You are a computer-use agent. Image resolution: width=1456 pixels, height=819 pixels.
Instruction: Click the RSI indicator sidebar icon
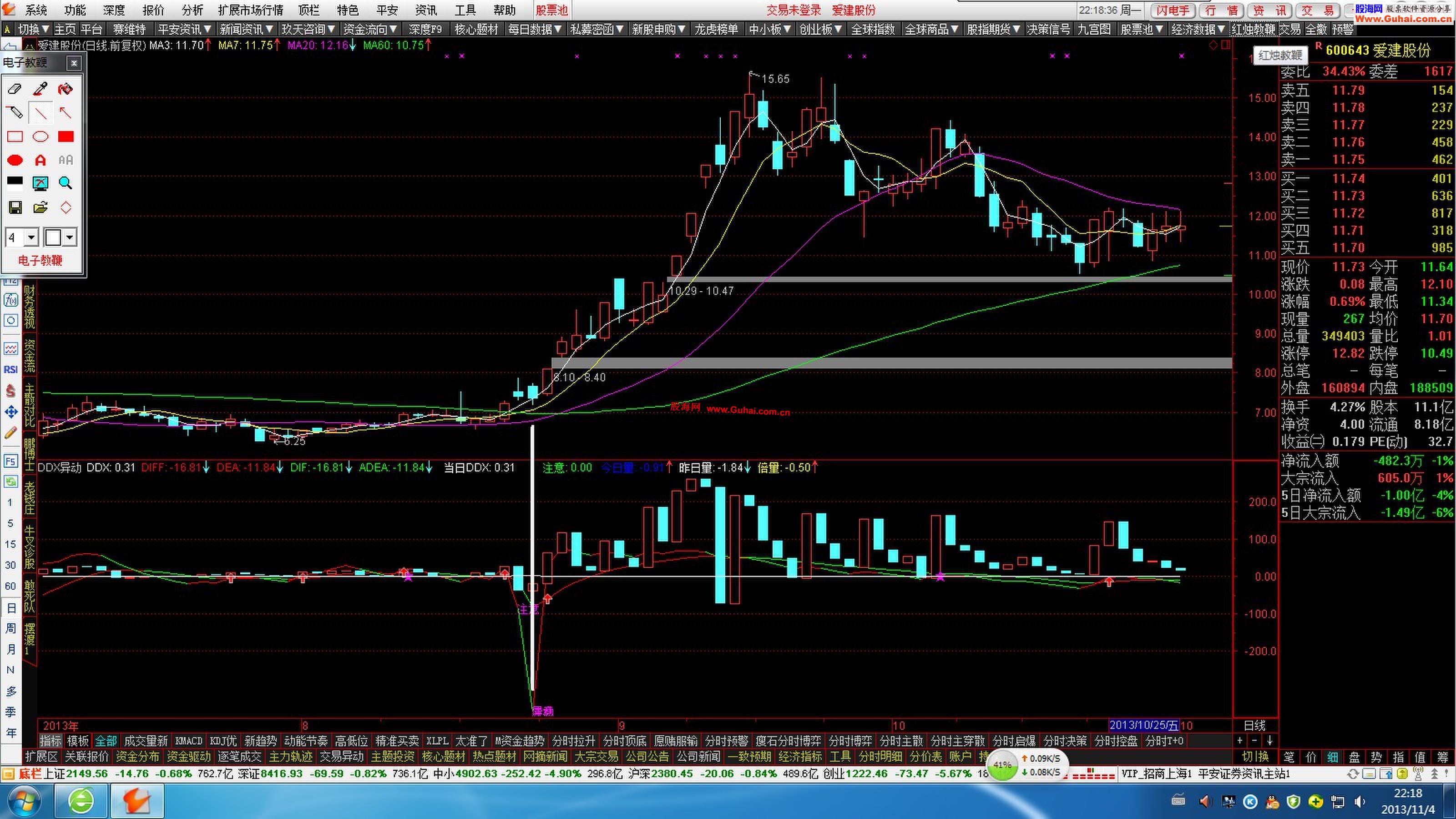(x=10, y=369)
